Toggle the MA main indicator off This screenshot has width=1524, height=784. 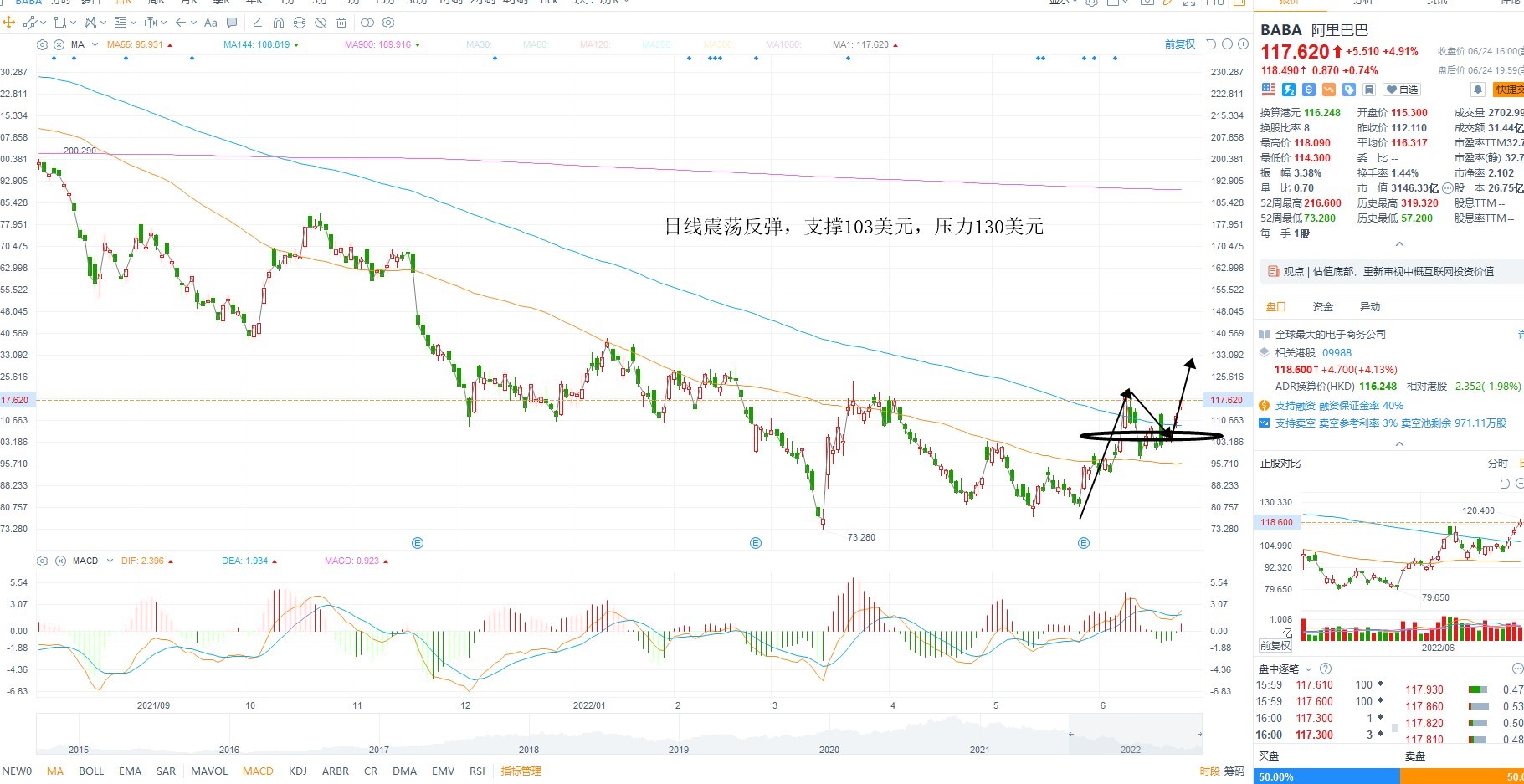point(55,771)
